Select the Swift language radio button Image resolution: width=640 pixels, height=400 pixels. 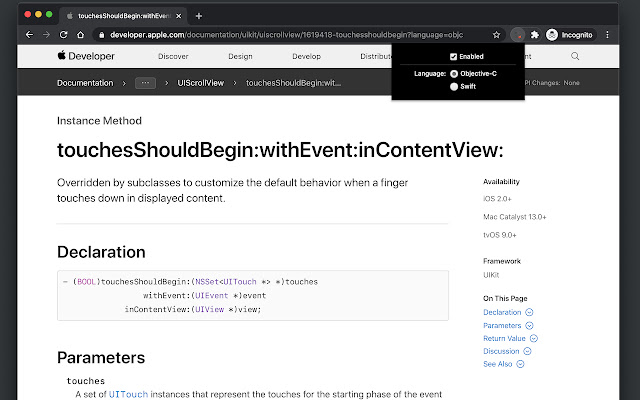click(x=454, y=86)
